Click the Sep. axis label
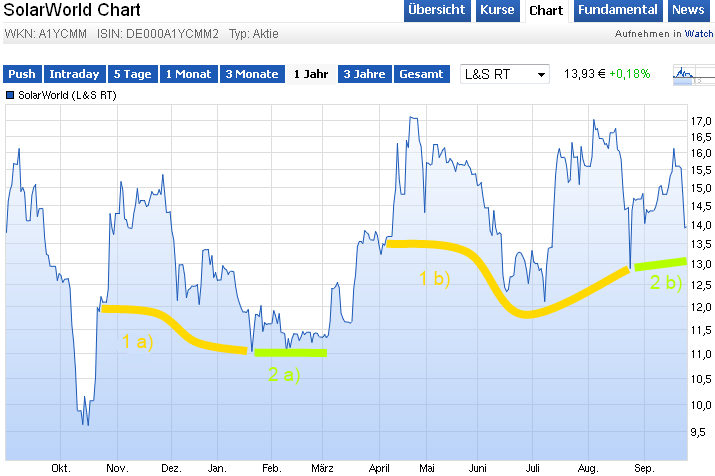715x476 pixels. (644, 468)
